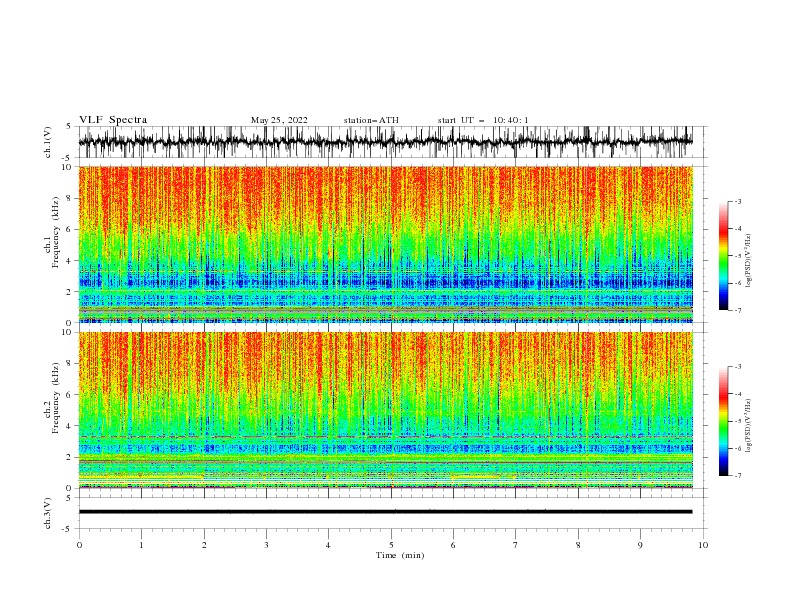
Task: Click the date "May 25, 2022"
Action: [x=279, y=120]
